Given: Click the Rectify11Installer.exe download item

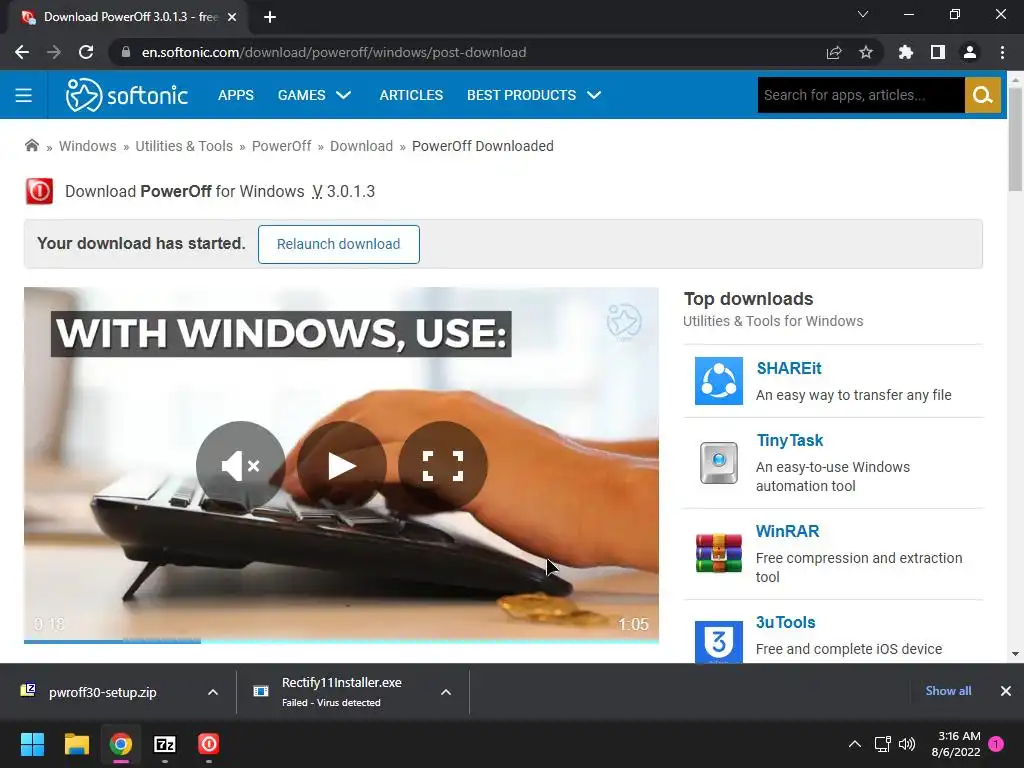Looking at the screenshot, I should [342, 692].
